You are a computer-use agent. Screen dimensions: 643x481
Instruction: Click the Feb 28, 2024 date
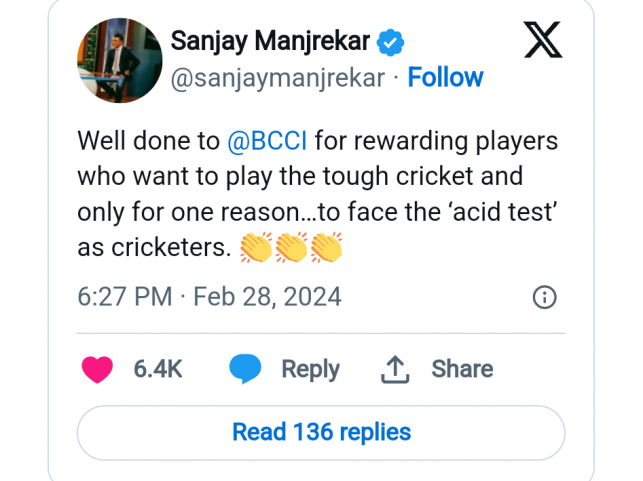click(267, 297)
